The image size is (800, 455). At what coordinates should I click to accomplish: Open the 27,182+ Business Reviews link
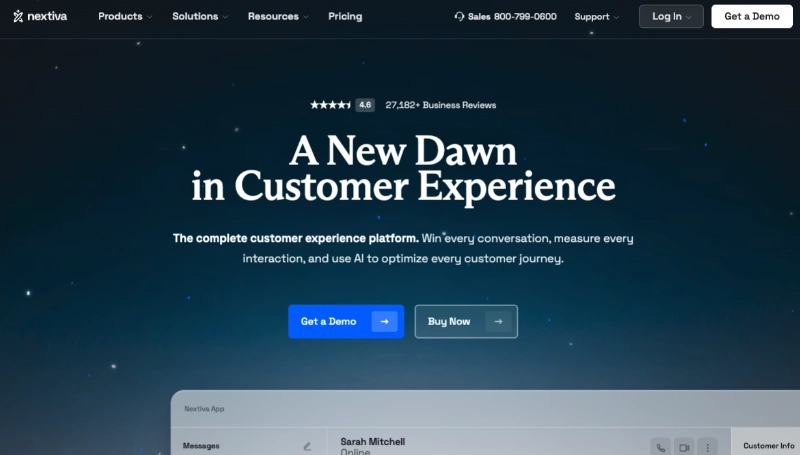pos(440,105)
